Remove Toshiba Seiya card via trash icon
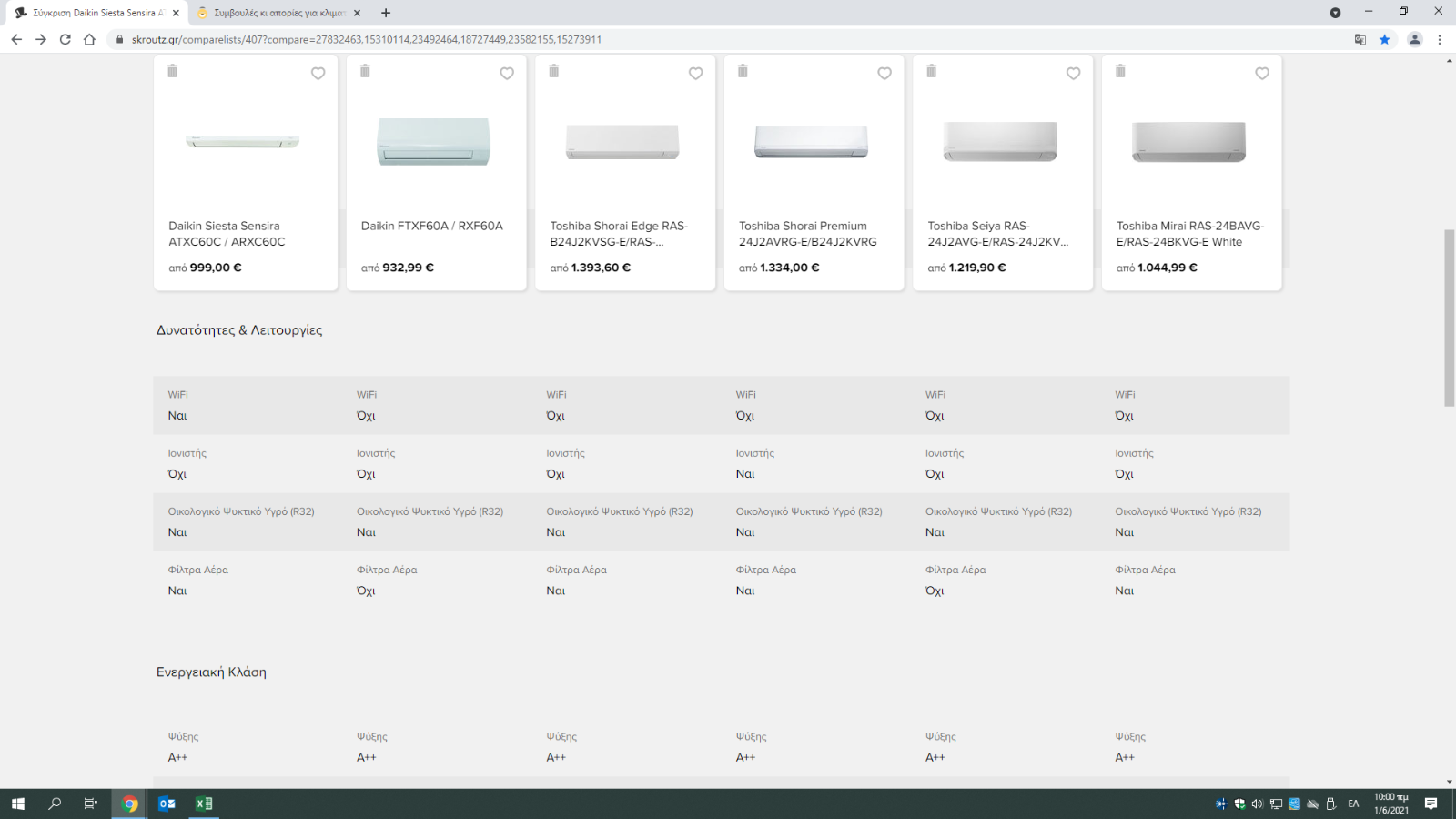 pos(932,71)
